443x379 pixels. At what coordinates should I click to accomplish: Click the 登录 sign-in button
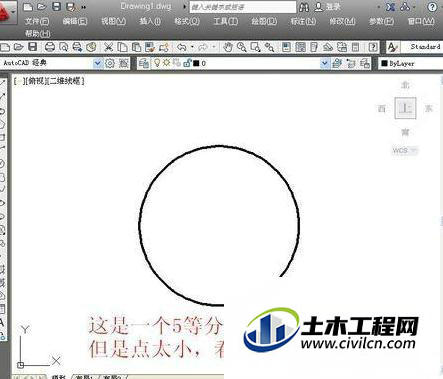click(x=328, y=7)
